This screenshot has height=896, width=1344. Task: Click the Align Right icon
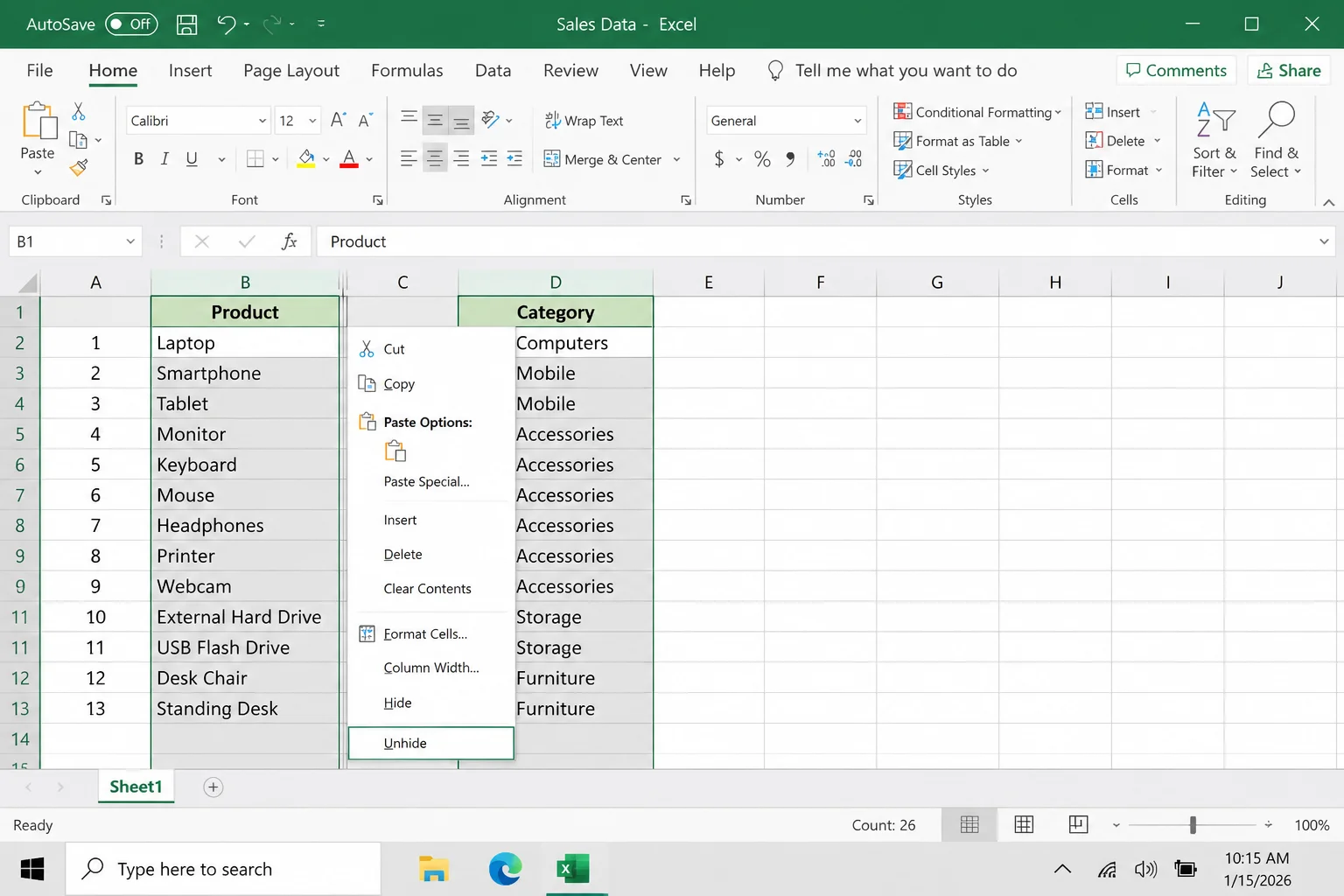pyautogui.click(x=461, y=158)
